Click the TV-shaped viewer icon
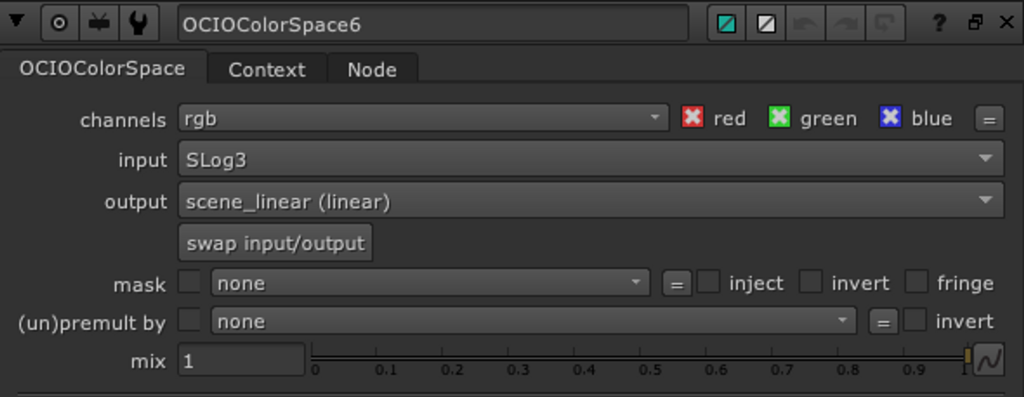1024x397 pixels. pos(99,24)
